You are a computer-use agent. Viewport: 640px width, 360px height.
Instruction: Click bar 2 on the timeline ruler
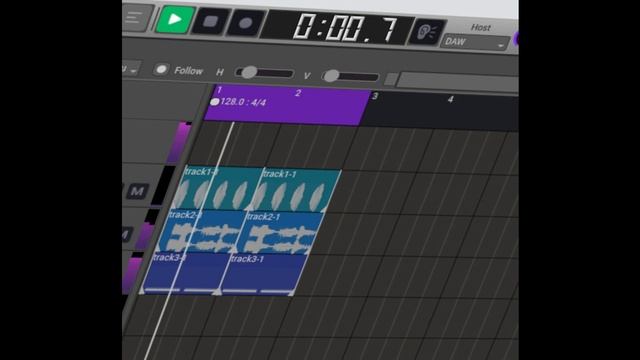click(298, 93)
